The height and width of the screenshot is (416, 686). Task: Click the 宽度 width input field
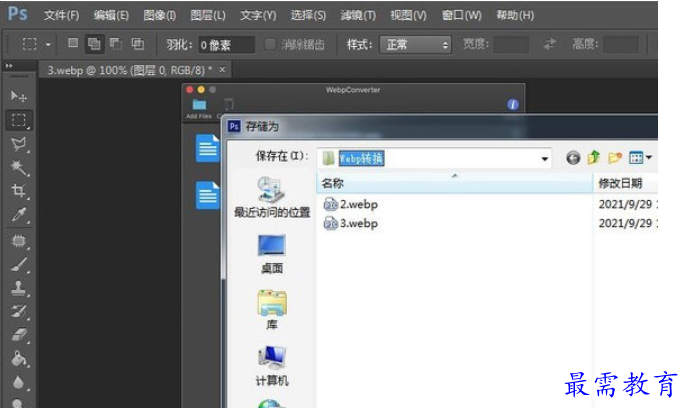[511, 45]
